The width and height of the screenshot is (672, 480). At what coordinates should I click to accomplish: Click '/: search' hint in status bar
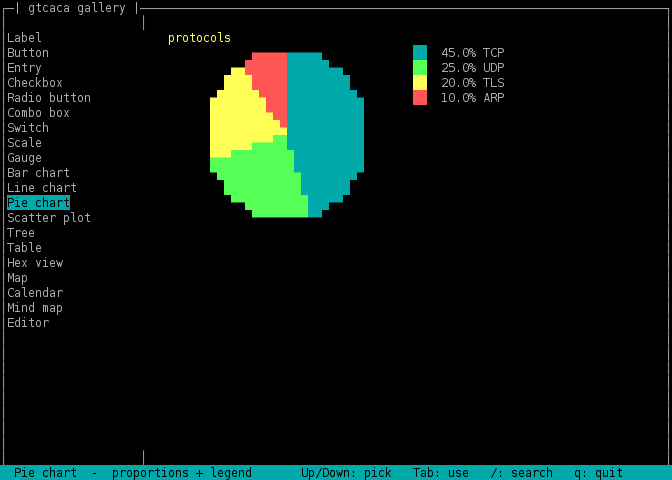[x=522, y=473]
